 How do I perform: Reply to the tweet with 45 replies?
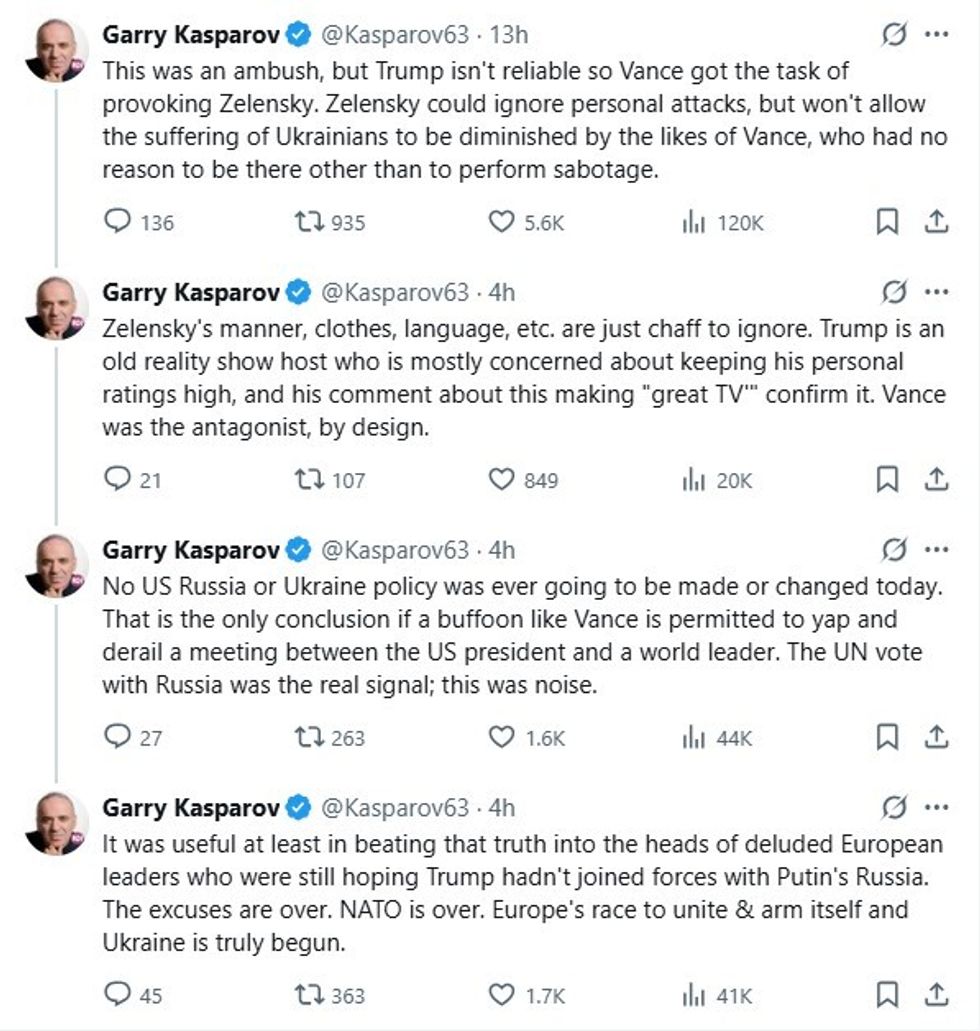coord(119,995)
